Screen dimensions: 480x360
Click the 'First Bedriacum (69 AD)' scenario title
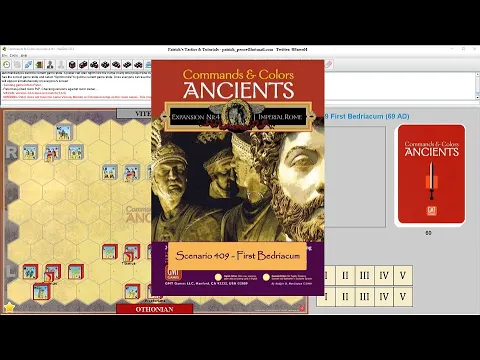[x=369, y=116]
